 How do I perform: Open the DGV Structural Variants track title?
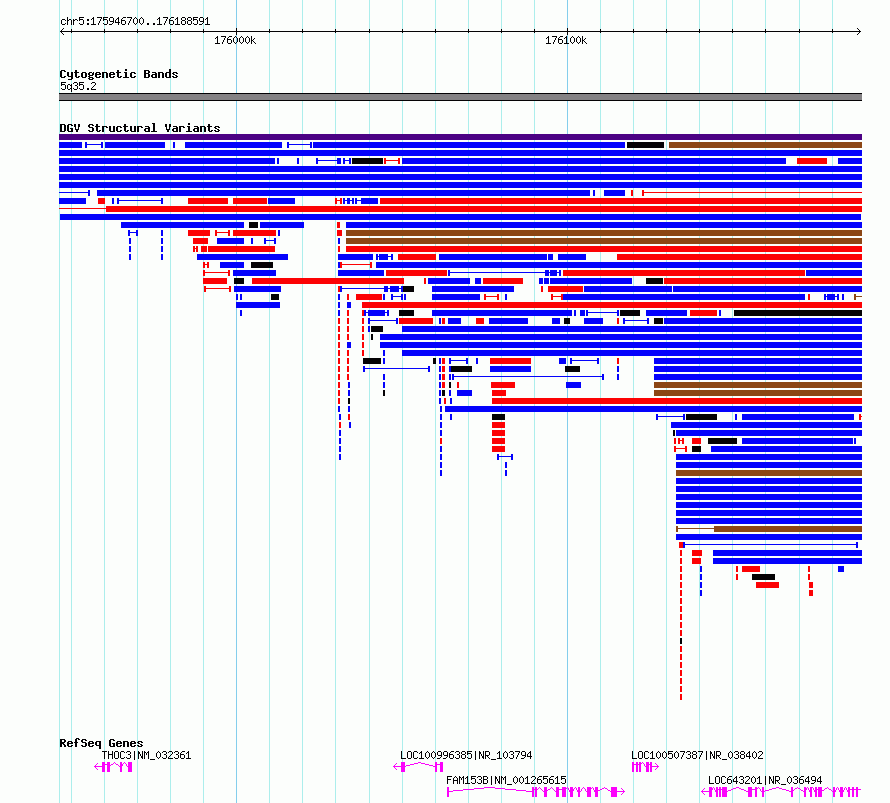(x=140, y=128)
